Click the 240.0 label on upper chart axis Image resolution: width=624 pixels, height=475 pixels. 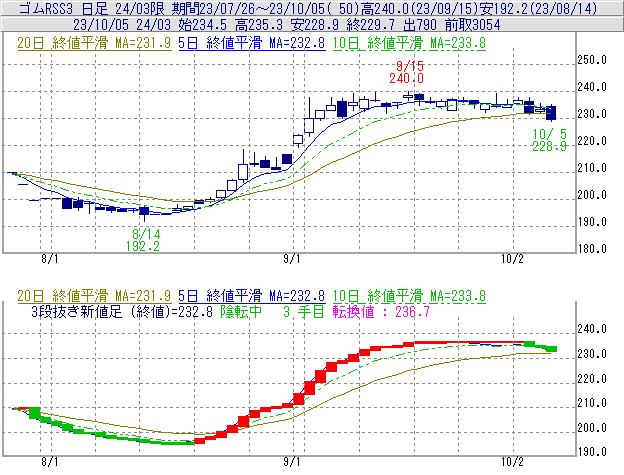pos(592,87)
